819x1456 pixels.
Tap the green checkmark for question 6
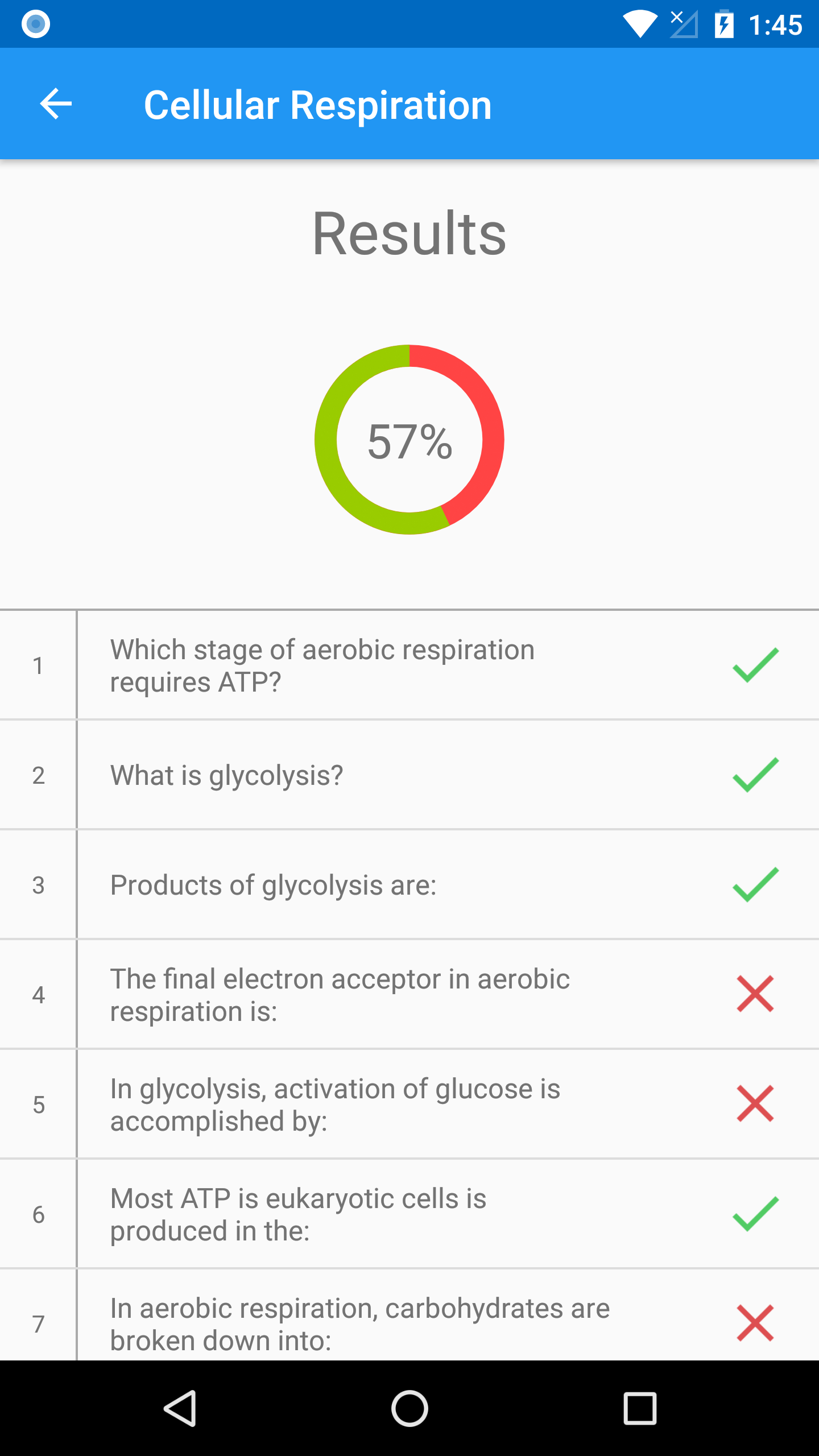(x=755, y=1214)
